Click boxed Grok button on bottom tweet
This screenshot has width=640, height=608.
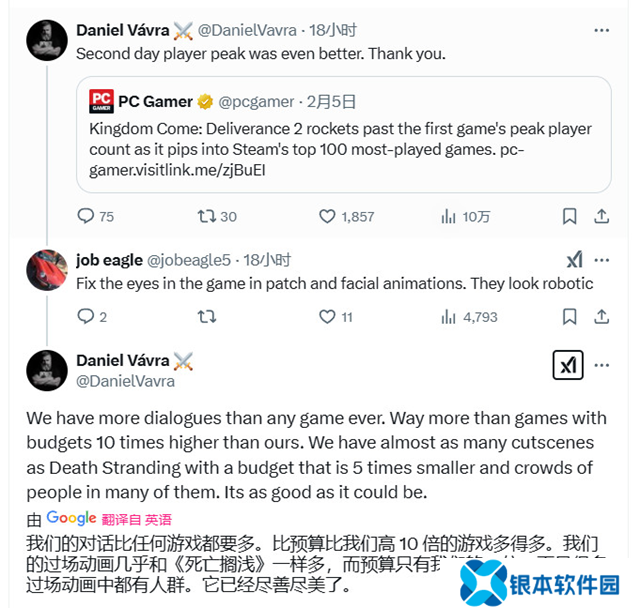point(568,365)
